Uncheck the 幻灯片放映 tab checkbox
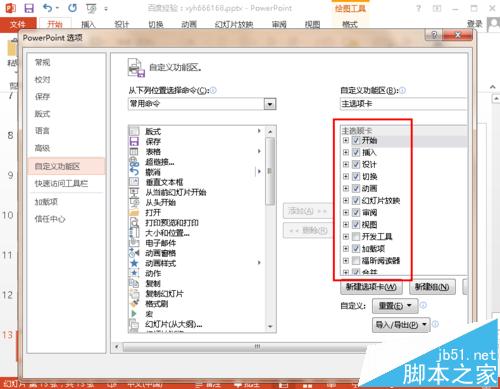 (x=356, y=200)
